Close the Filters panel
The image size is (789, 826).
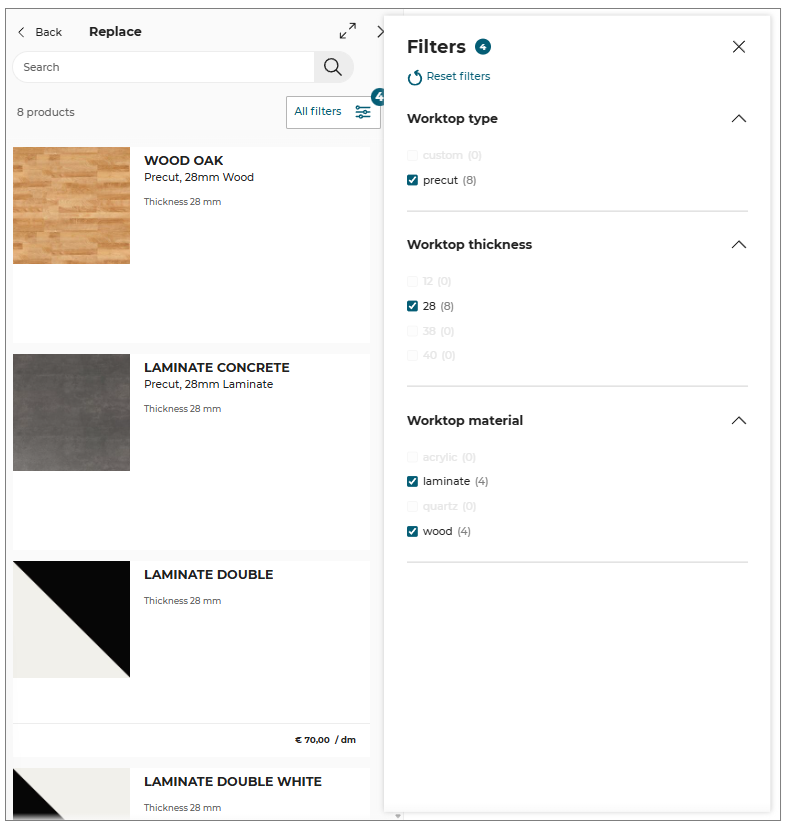click(738, 47)
